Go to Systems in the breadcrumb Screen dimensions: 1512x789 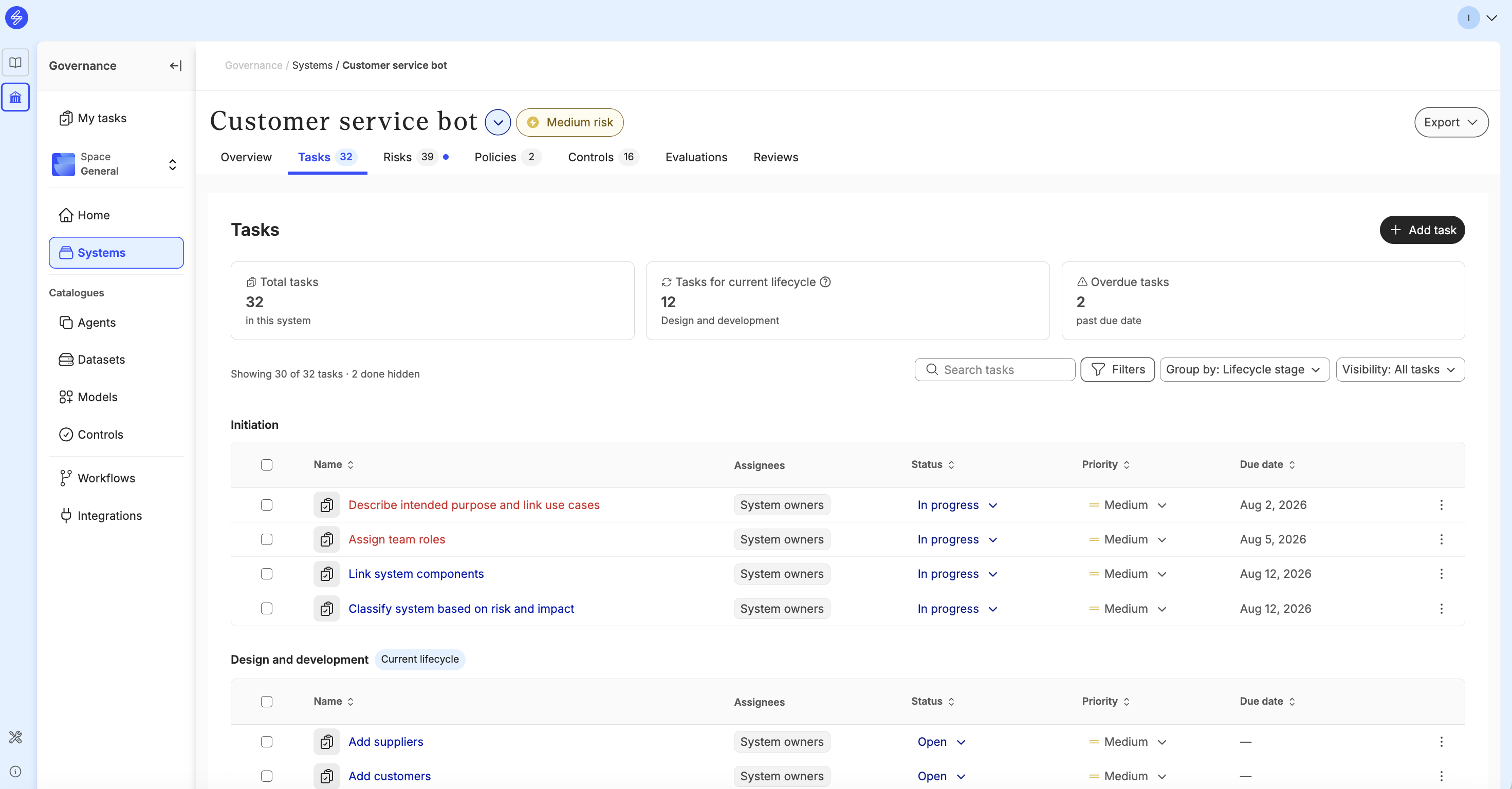coord(312,66)
